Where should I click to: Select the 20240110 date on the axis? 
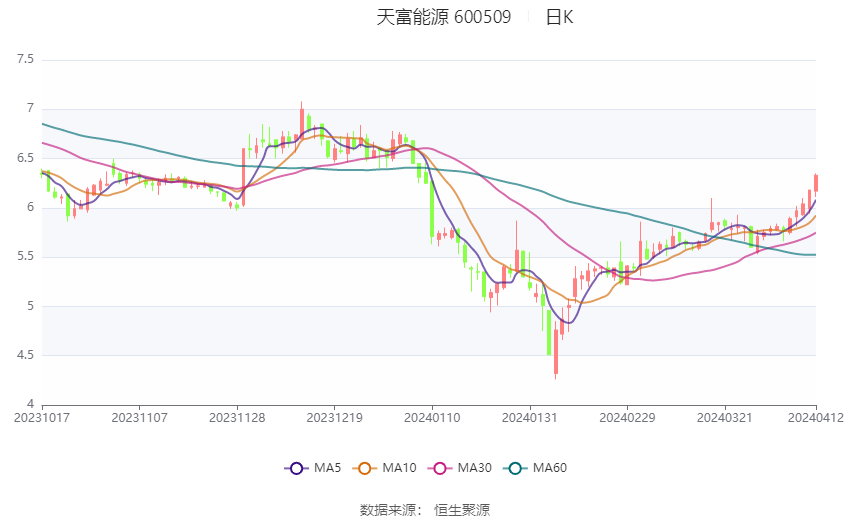click(431, 418)
